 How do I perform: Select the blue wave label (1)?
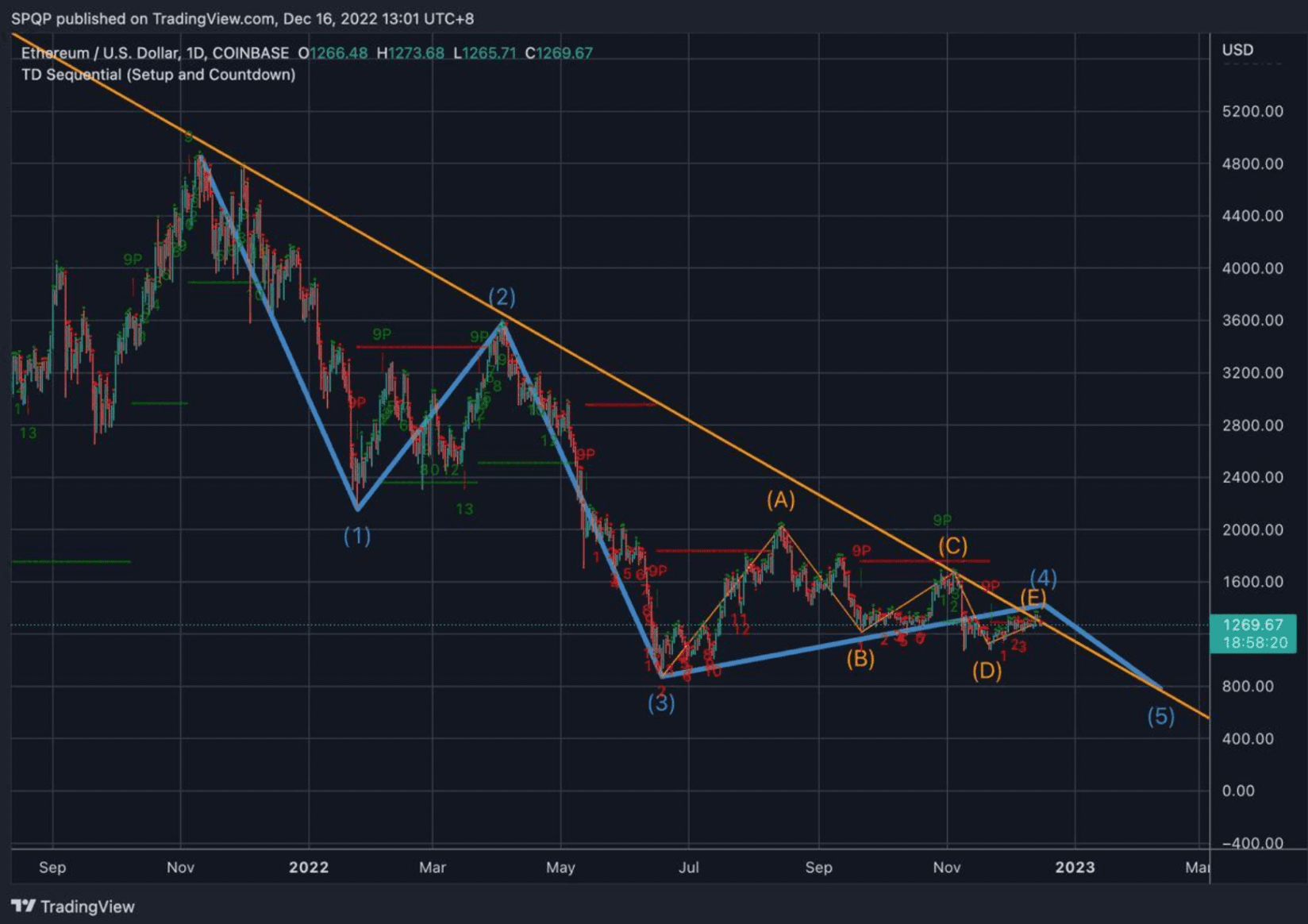[x=357, y=536]
